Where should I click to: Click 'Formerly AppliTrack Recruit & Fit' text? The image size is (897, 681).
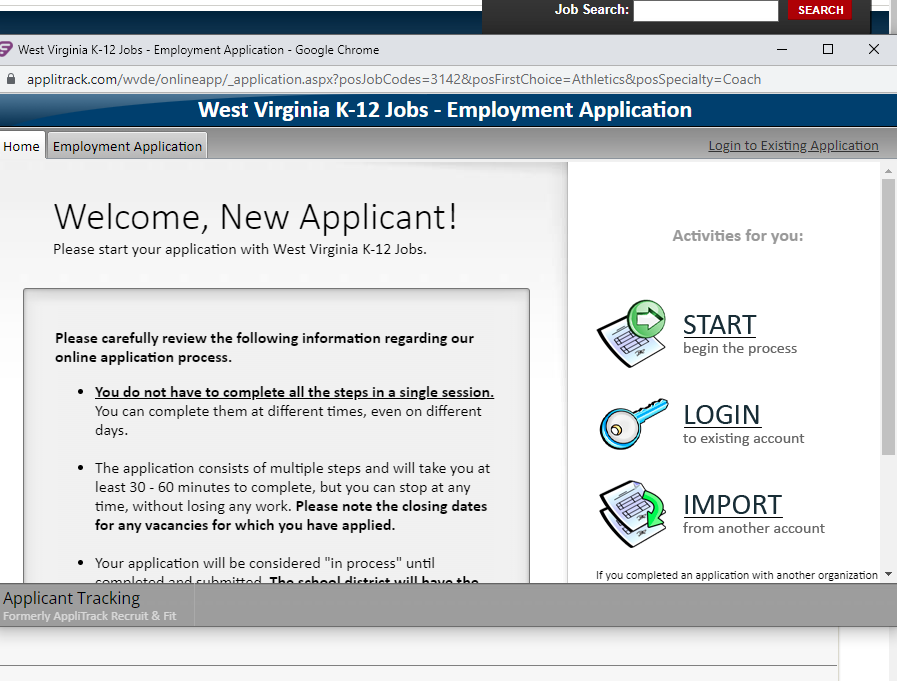pyautogui.click(x=89, y=616)
